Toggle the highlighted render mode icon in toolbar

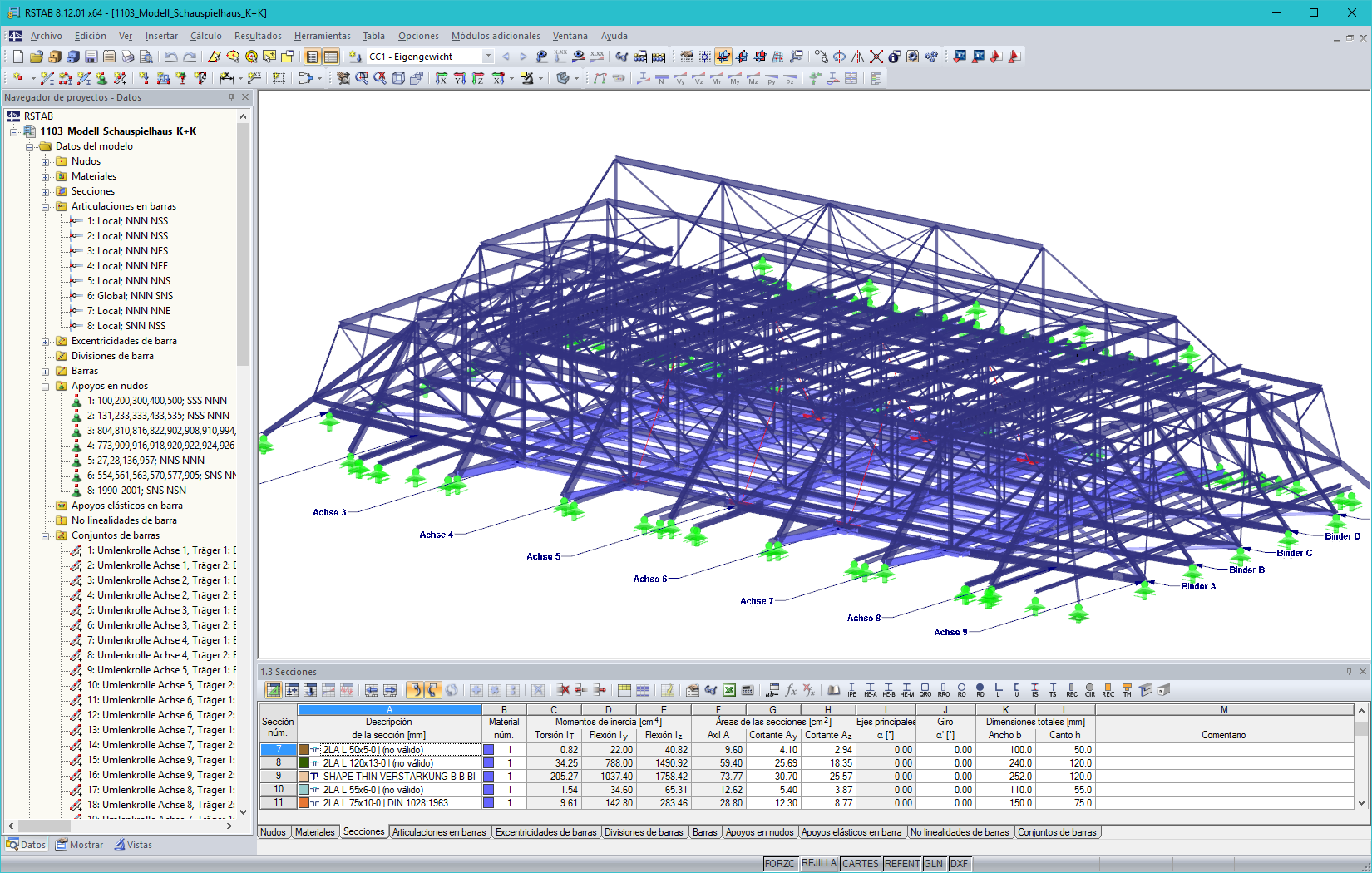[725, 56]
